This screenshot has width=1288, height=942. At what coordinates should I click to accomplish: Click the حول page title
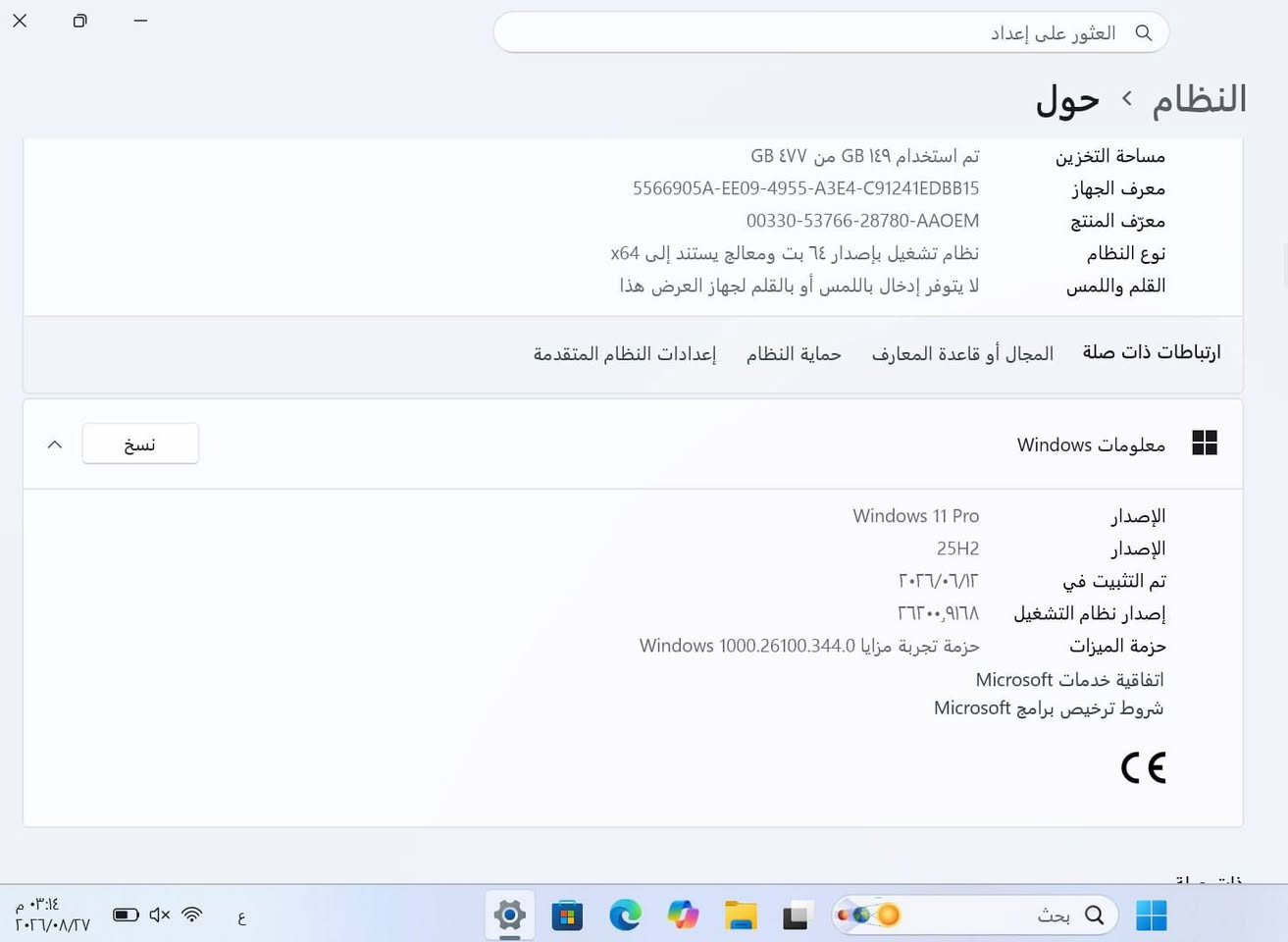click(x=1067, y=100)
